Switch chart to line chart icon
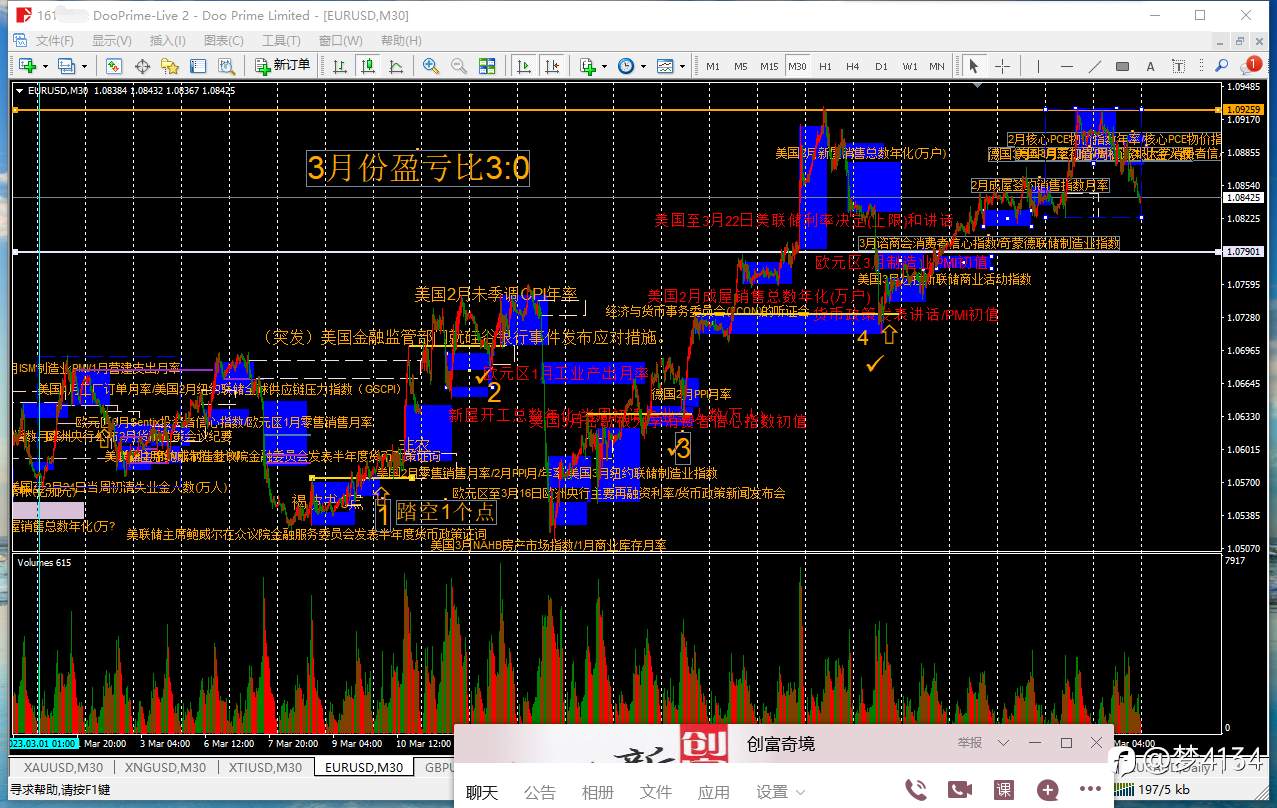 396,66
